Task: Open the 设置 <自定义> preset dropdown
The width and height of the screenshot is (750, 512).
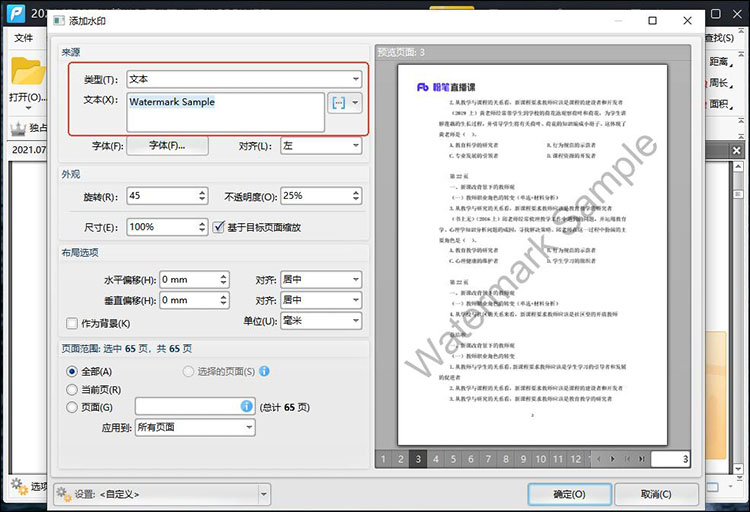Action: [264, 494]
